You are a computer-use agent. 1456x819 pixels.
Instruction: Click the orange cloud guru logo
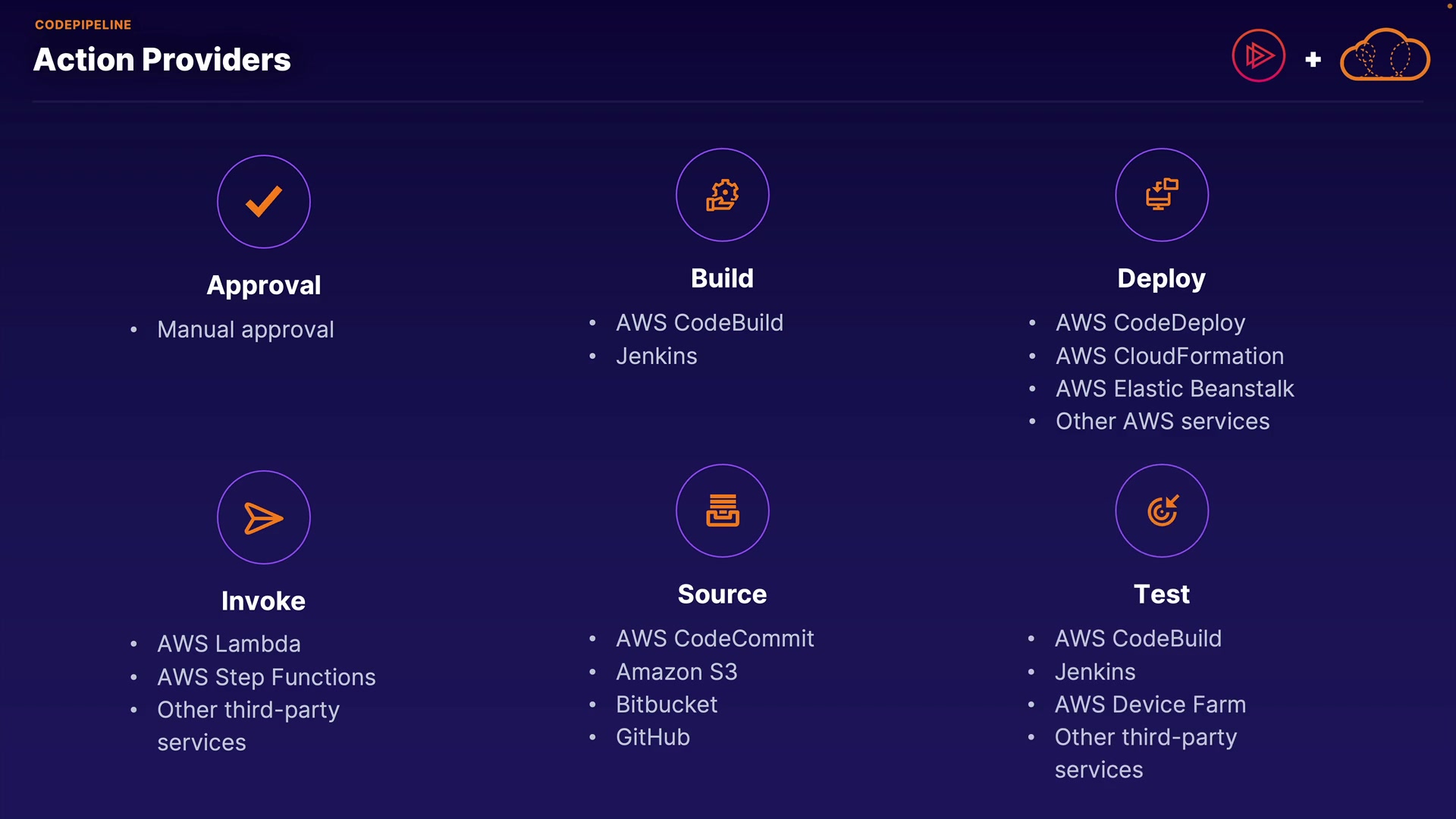coord(1385,55)
